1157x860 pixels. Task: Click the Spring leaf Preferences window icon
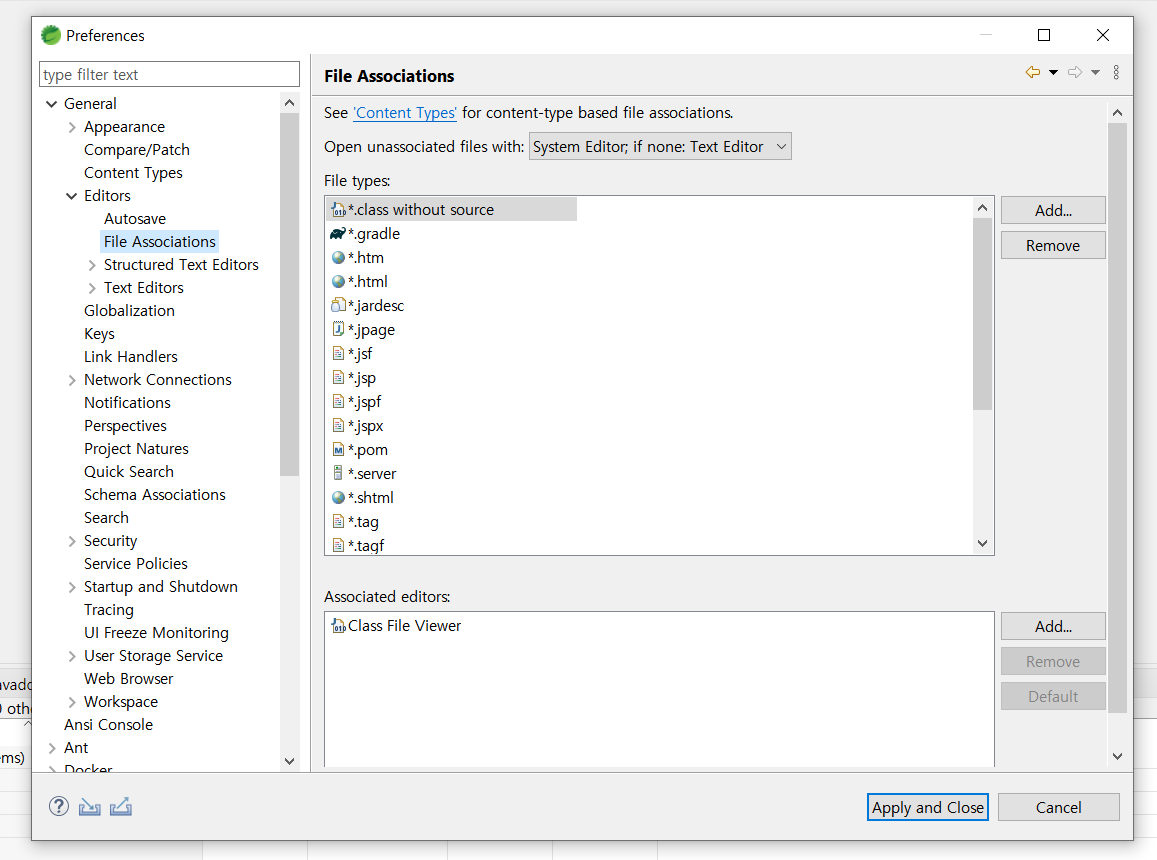51,35
